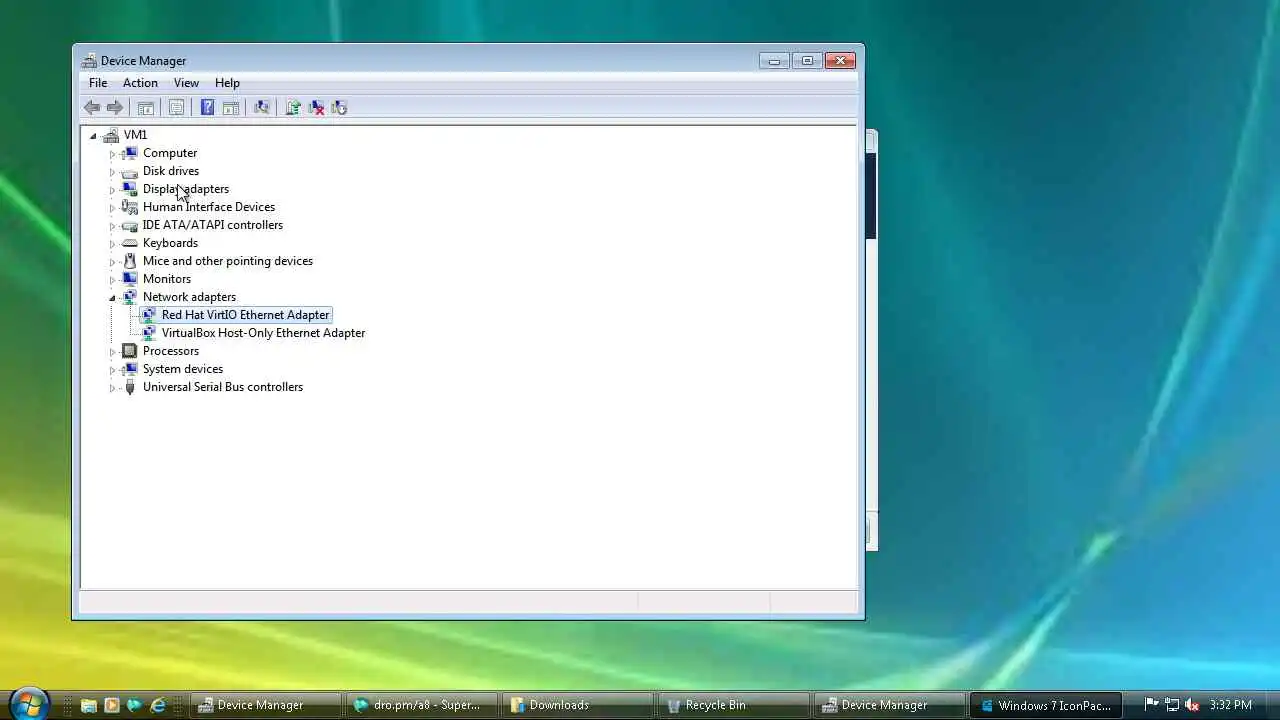The width and height of the screenshot is (1280, 720).
Task: Update driver software toolbar icon
Action: coord(293,108)
